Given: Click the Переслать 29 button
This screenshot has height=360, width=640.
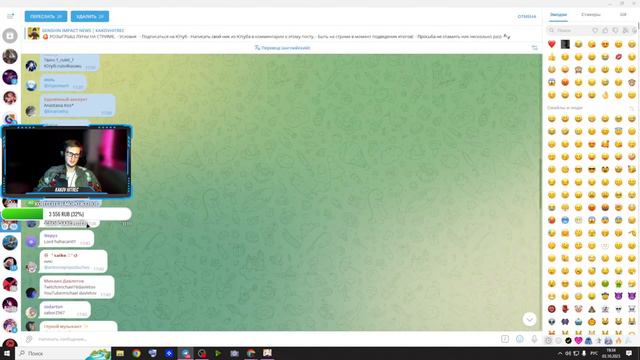Looking at the screenshot, I should coord(46,16).
